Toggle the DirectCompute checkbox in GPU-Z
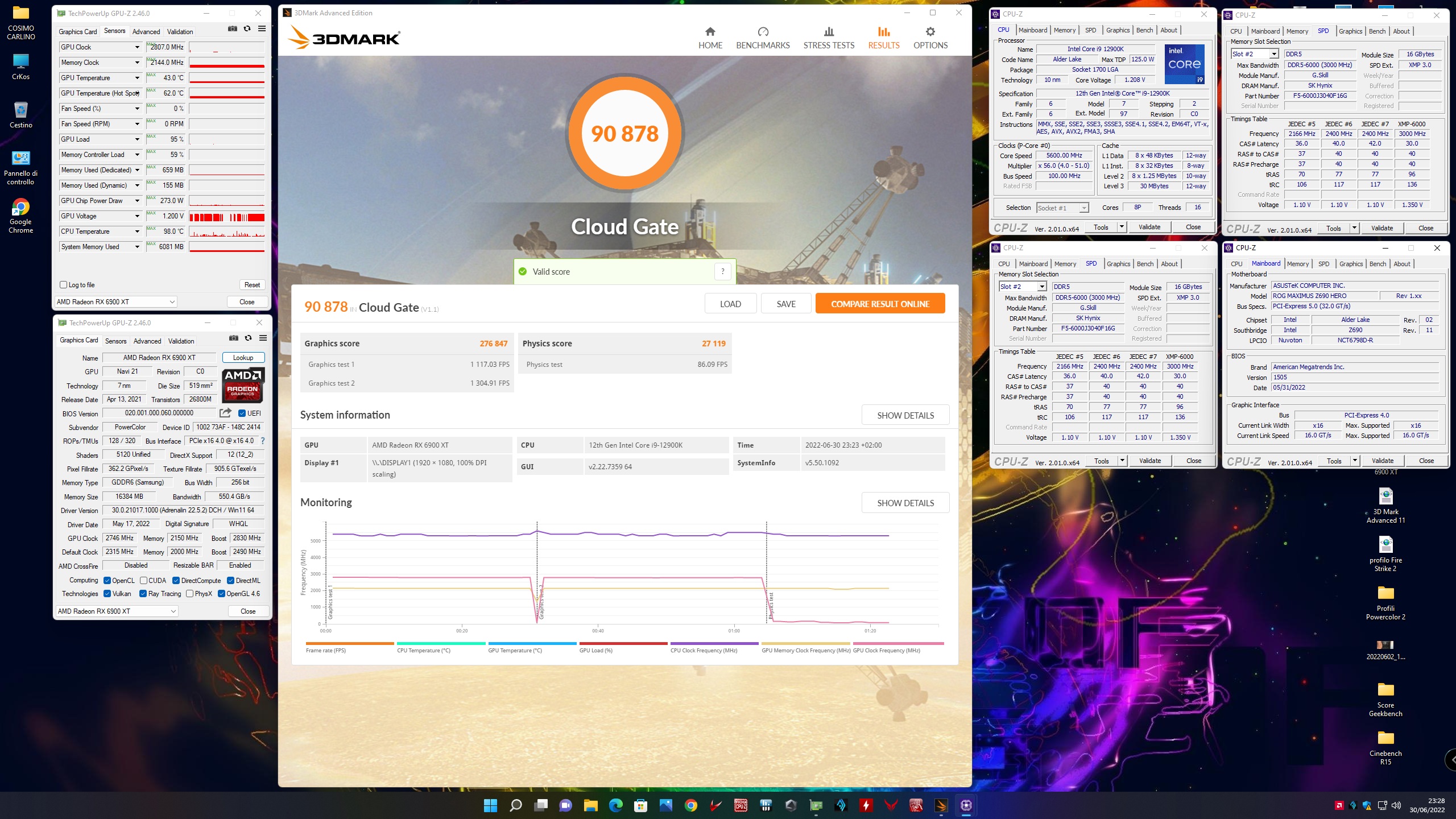This screenshot has width=1456, height=819. pos(176,581)
